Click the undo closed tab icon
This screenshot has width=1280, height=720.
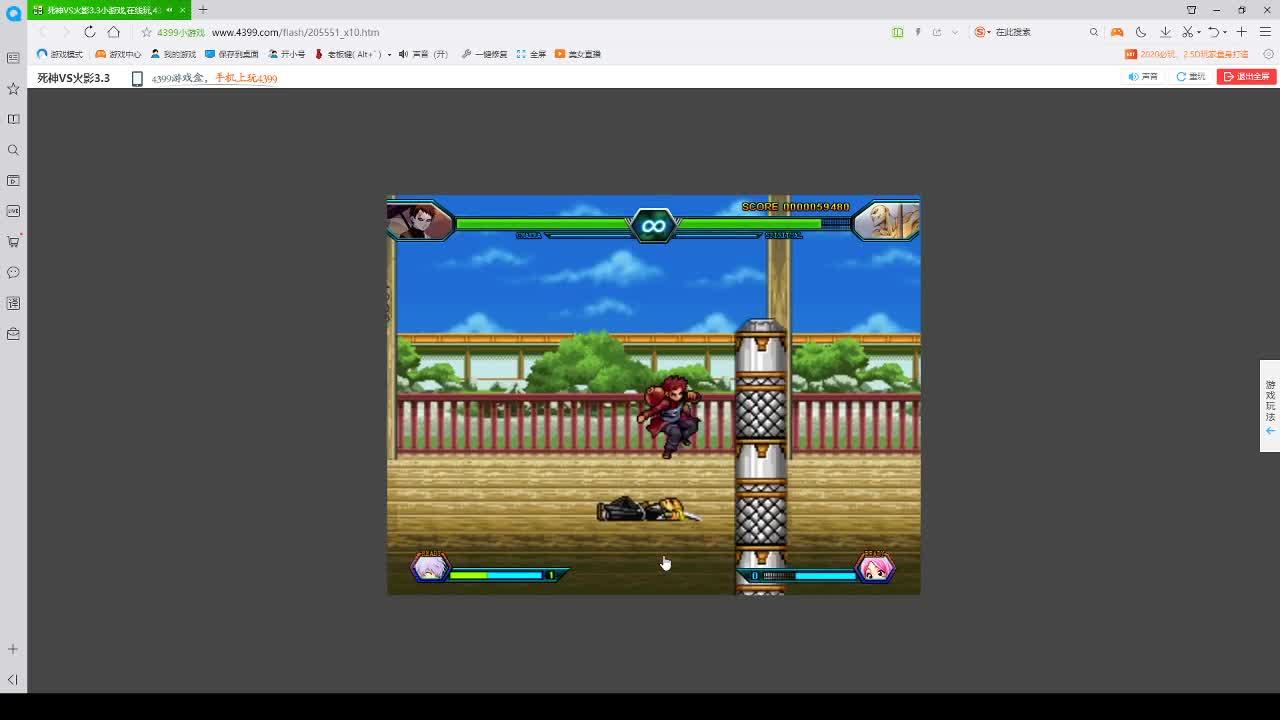tap(1213, 32)
